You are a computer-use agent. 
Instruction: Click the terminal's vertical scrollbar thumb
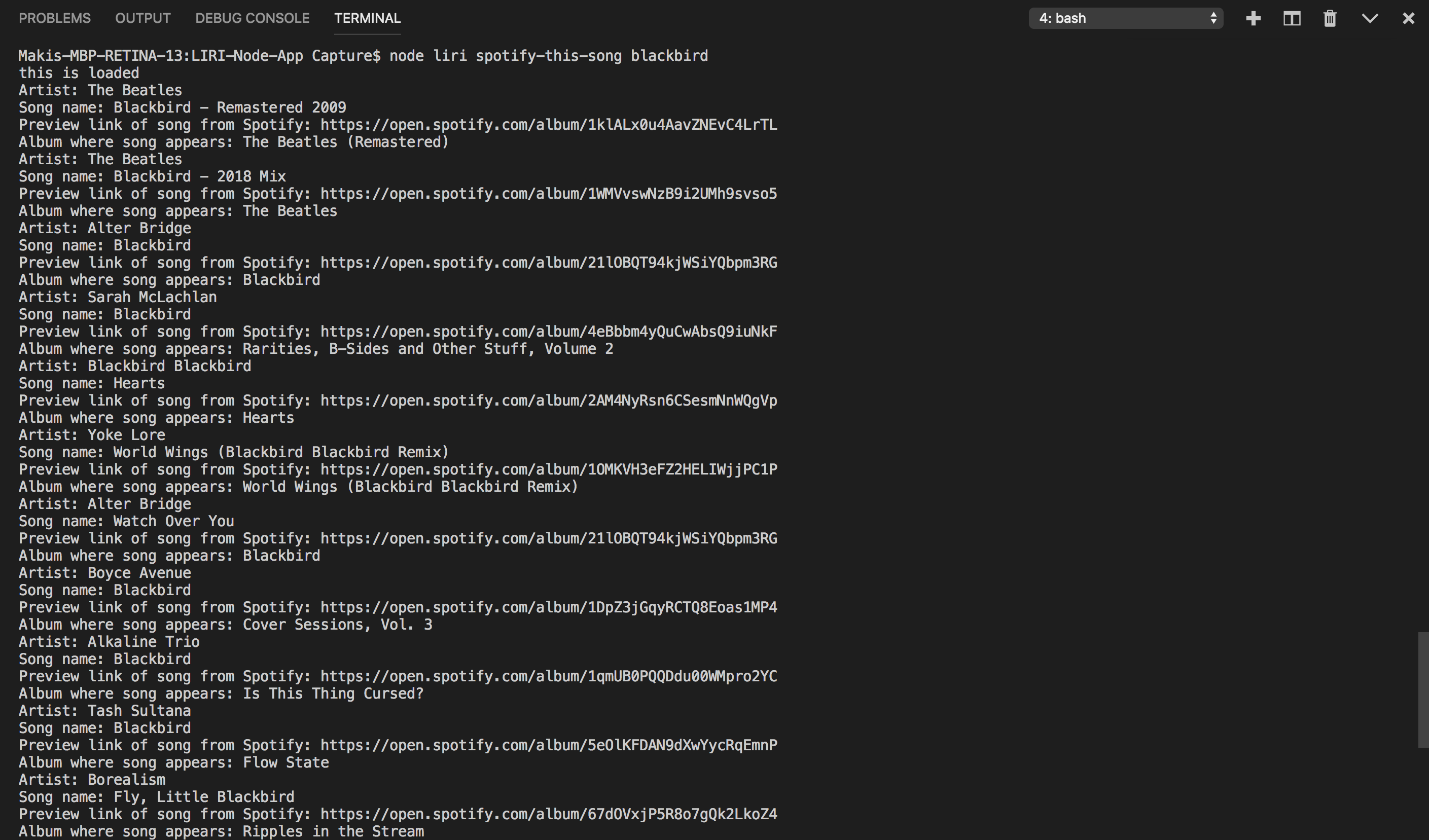1423,689
